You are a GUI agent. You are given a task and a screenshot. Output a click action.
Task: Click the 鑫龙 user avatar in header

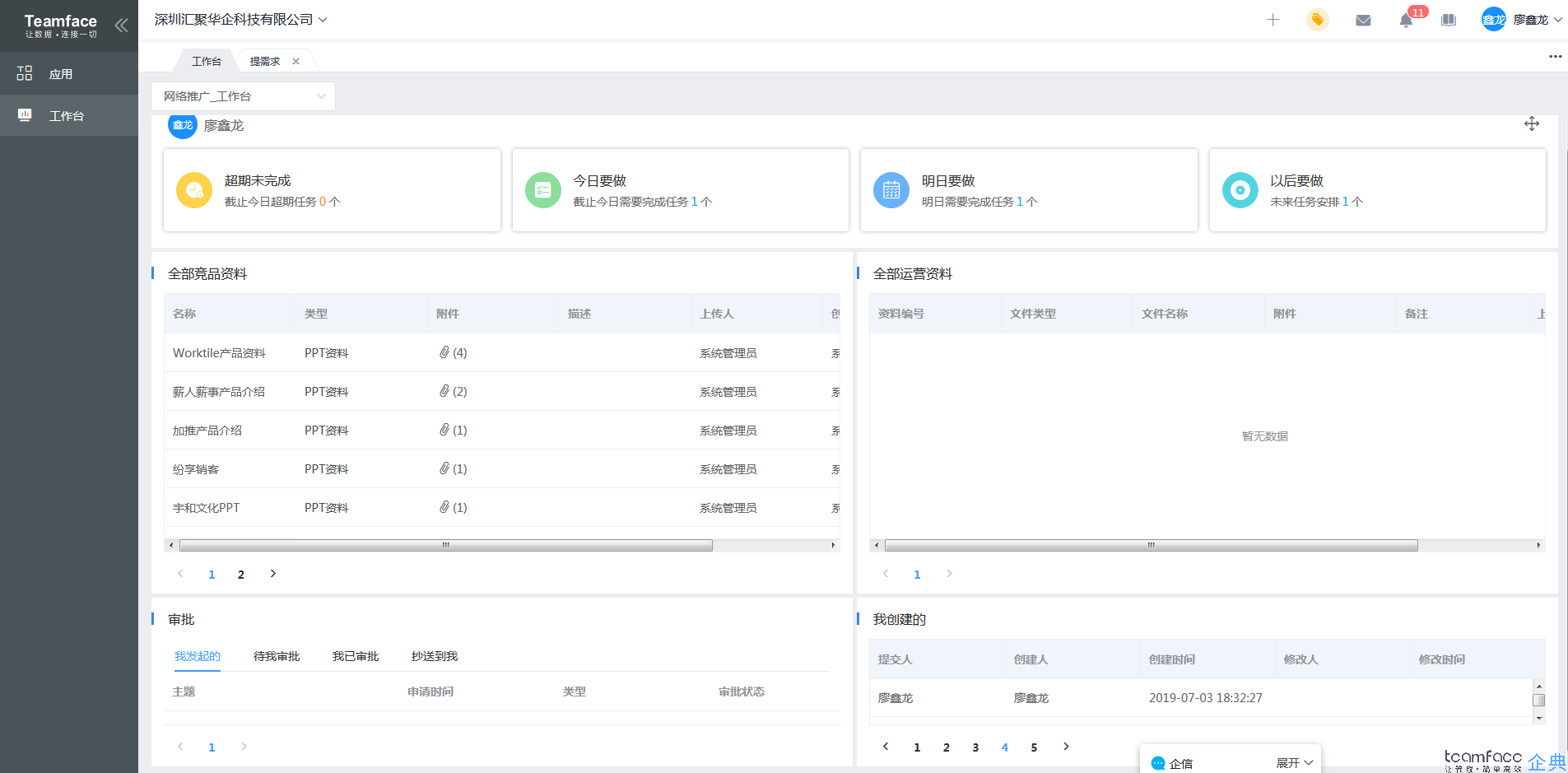click(x=1493, y=19)
